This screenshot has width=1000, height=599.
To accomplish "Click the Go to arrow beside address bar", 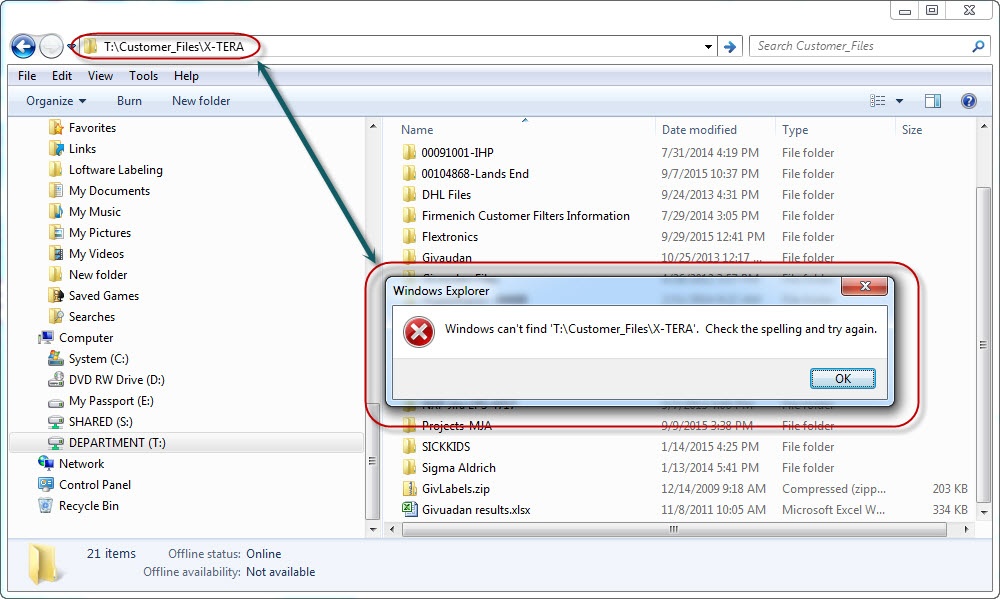I will [730, 46].
